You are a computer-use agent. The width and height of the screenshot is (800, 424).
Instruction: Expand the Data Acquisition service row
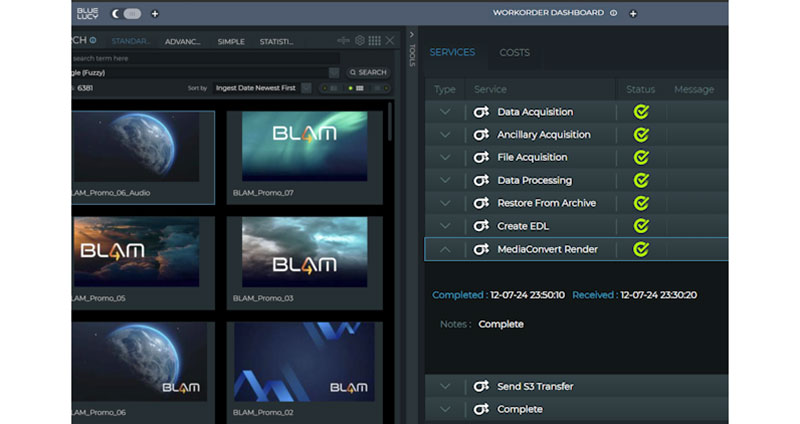coord(445,112)
